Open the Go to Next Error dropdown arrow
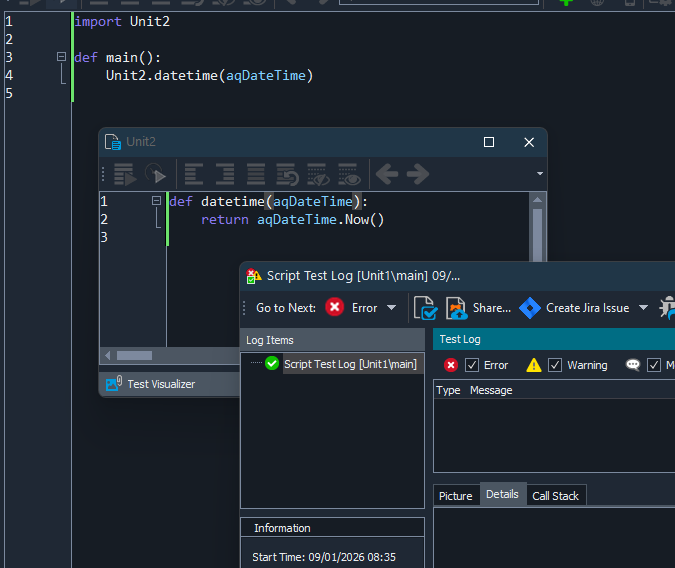Image resolution: width=675 pixels, height=568 pixels. pos(391,308)
